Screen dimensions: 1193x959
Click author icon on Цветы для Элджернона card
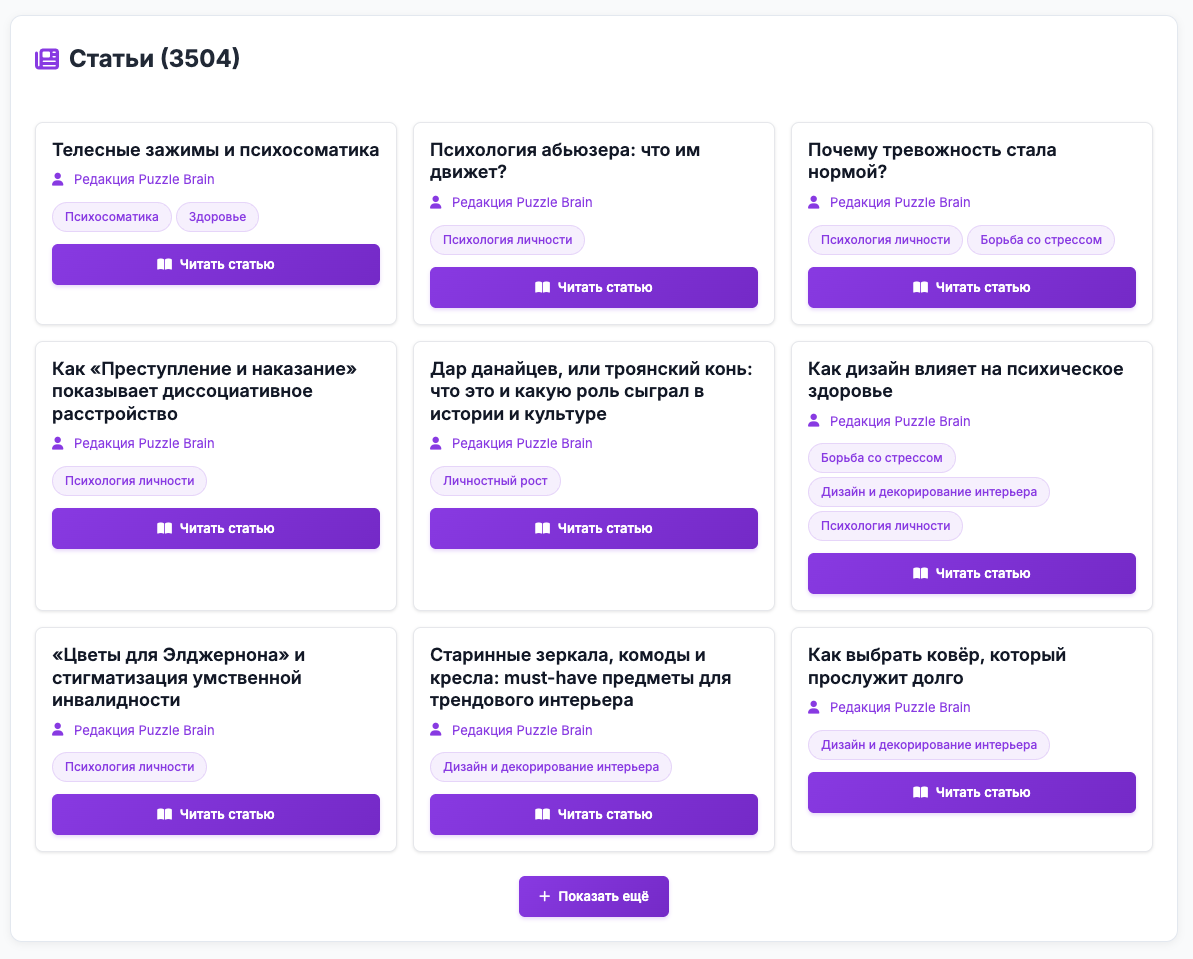click(58, 731)
